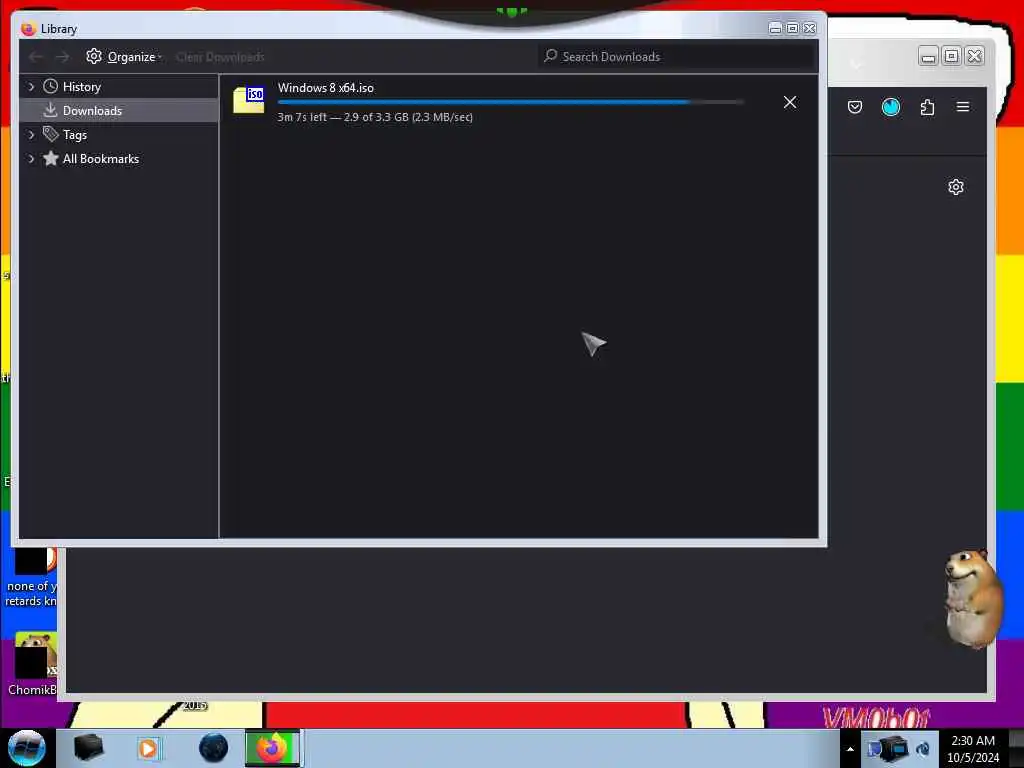Open the black box taskbar app
The height and width of the screenshot is (768, 1024).
[x=89, y=748]
